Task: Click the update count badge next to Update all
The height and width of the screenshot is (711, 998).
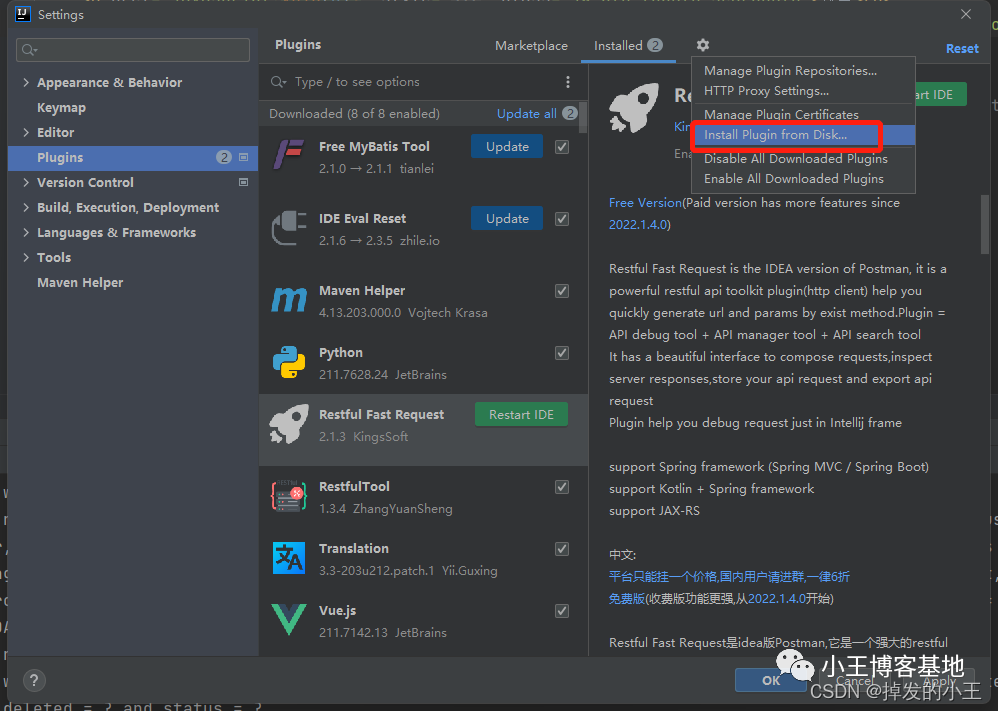Action: [570, 113]
